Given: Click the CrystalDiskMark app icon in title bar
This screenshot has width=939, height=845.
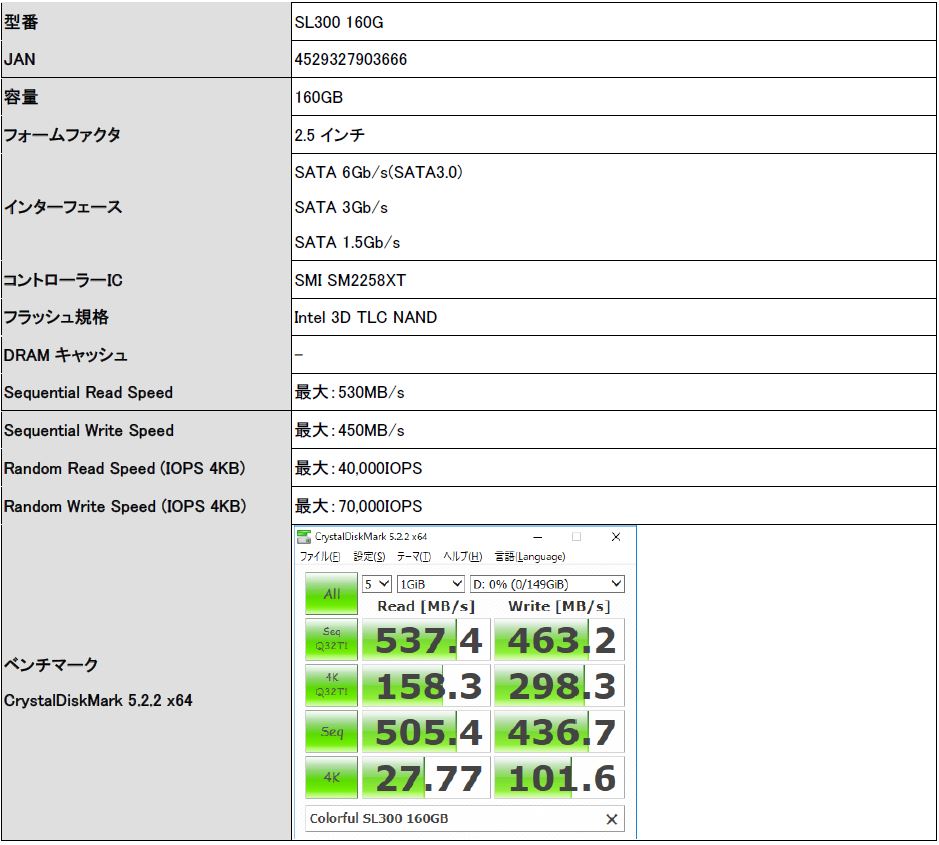Looking at the screenshot, I should [x=305, y=537].
